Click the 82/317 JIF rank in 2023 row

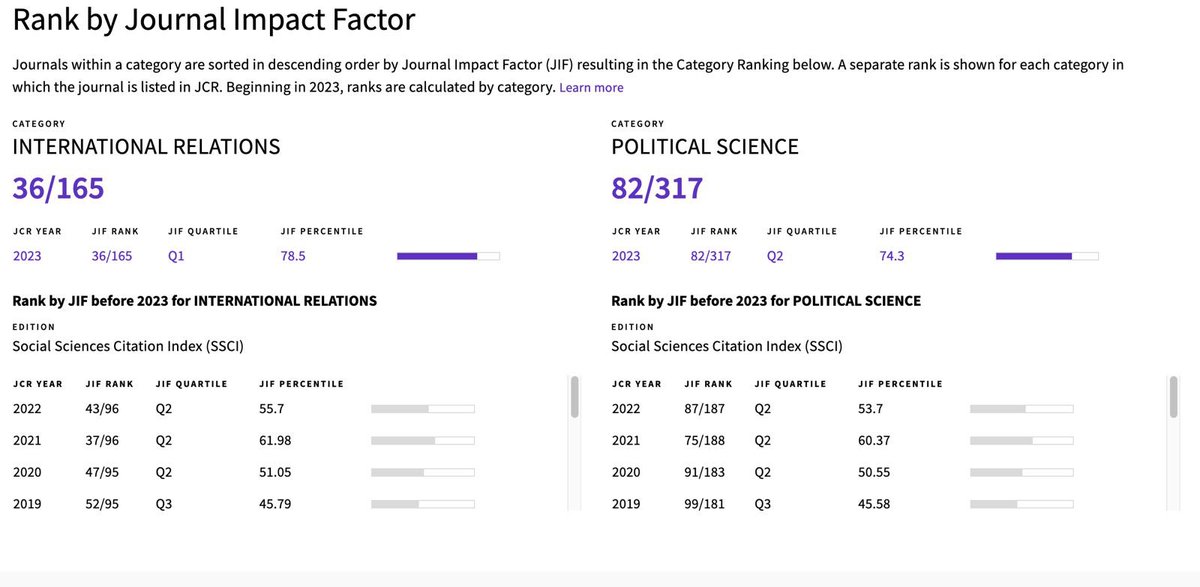coord(711,256)
